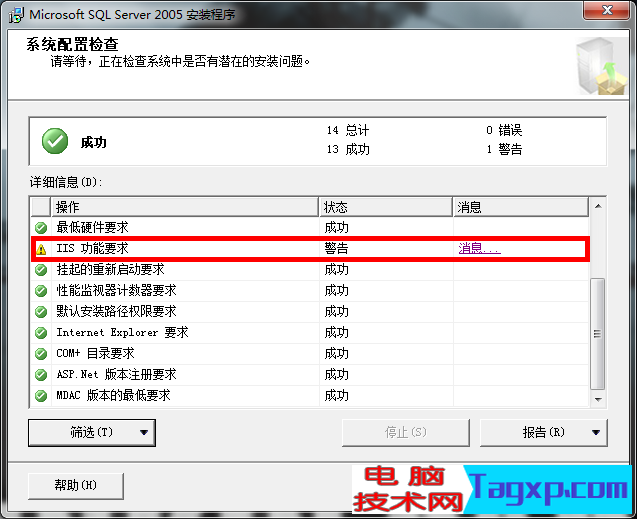Expand the 报告(R) dropdown arrow
Image resolution: width=637 pixels, height=519 pixels.
click(x=596, y=433)
